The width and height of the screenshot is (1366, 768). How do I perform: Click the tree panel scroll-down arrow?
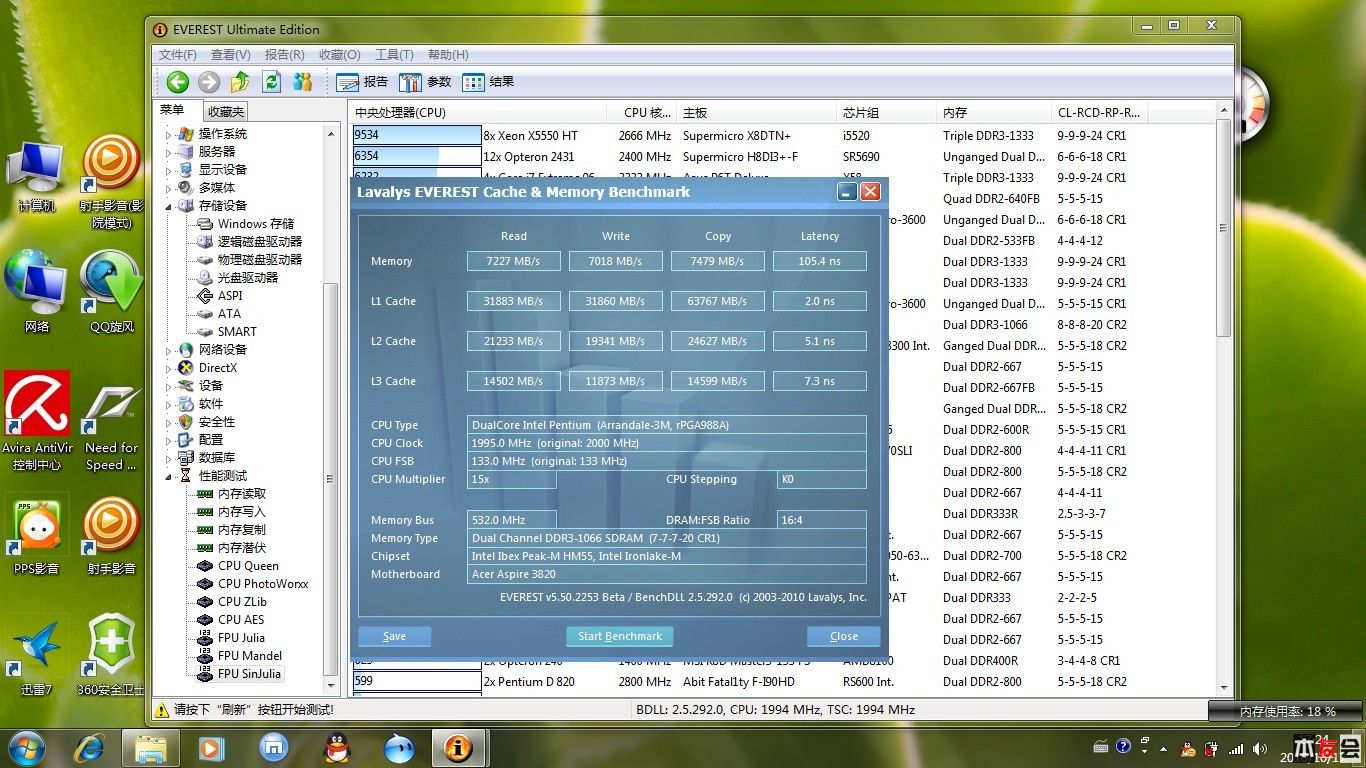click(332, 687)
